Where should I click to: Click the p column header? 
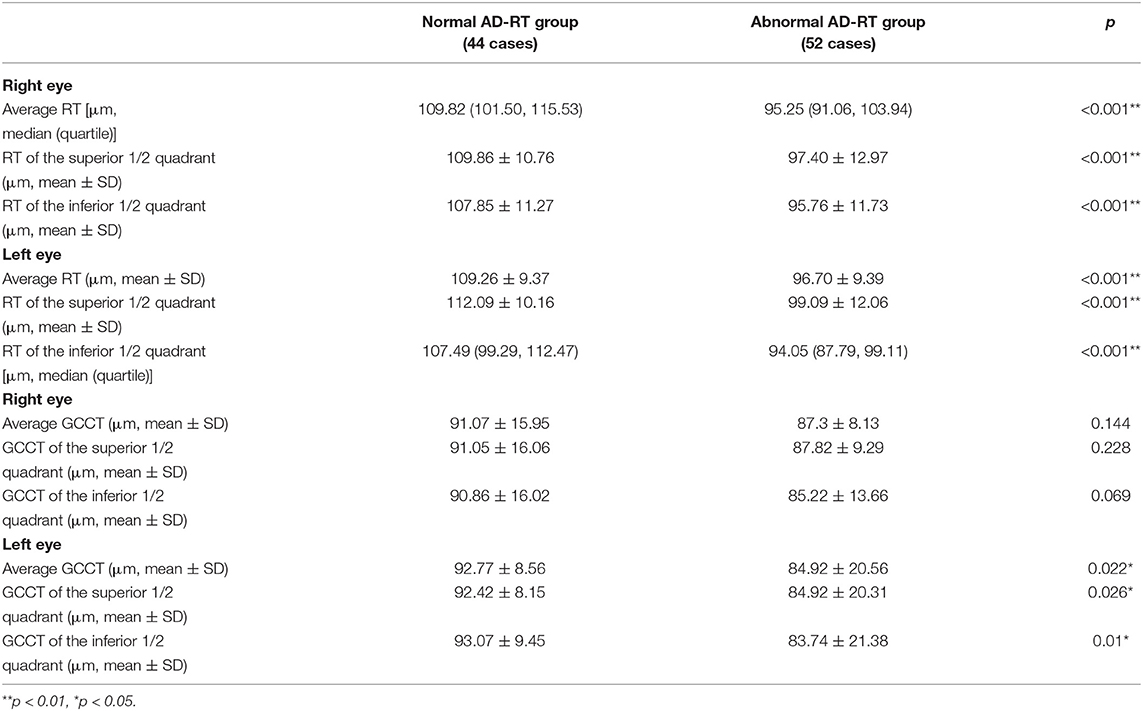click(1110, 23)
